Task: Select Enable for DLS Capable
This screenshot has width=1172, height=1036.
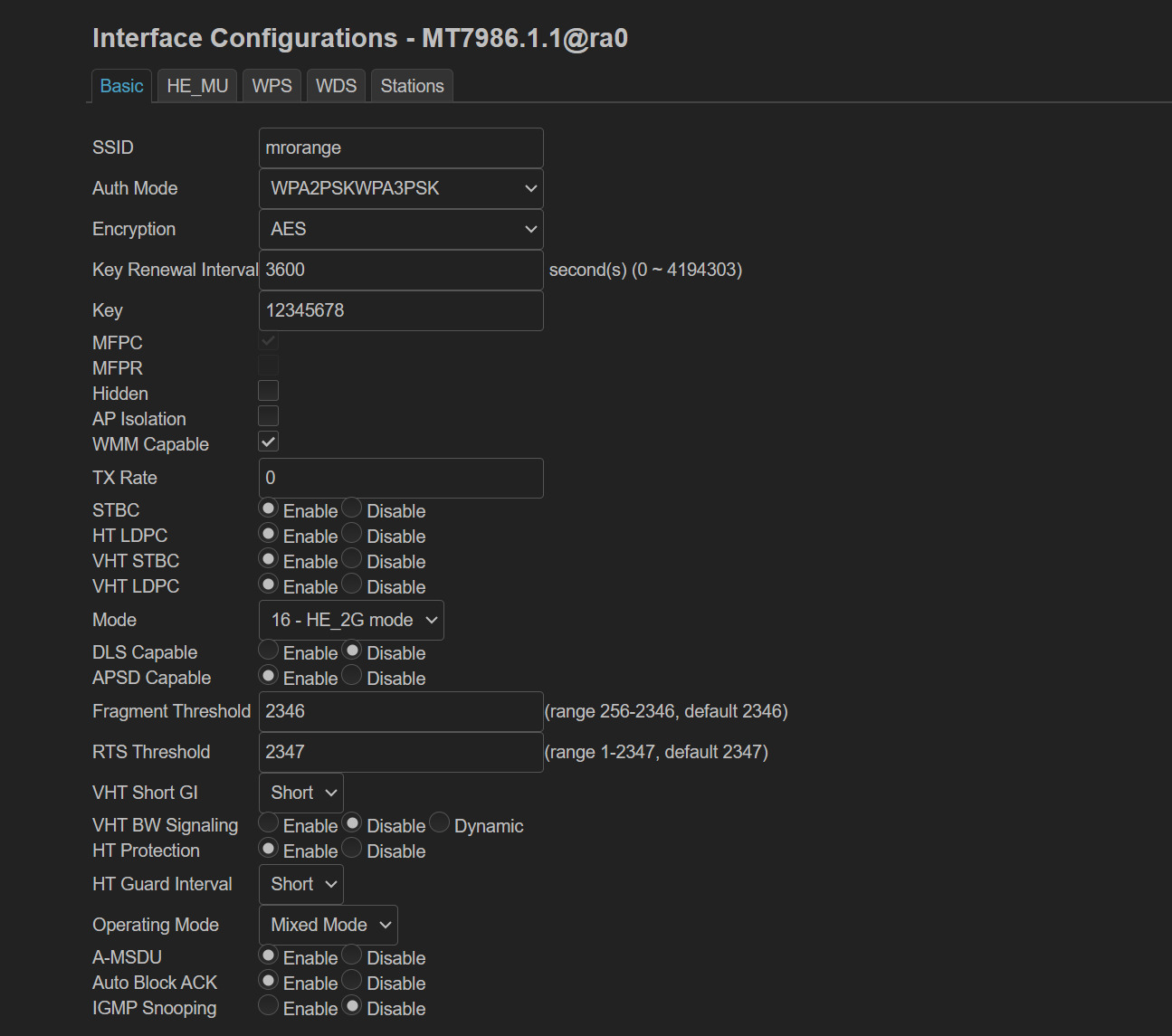Action: pos(269,651)
